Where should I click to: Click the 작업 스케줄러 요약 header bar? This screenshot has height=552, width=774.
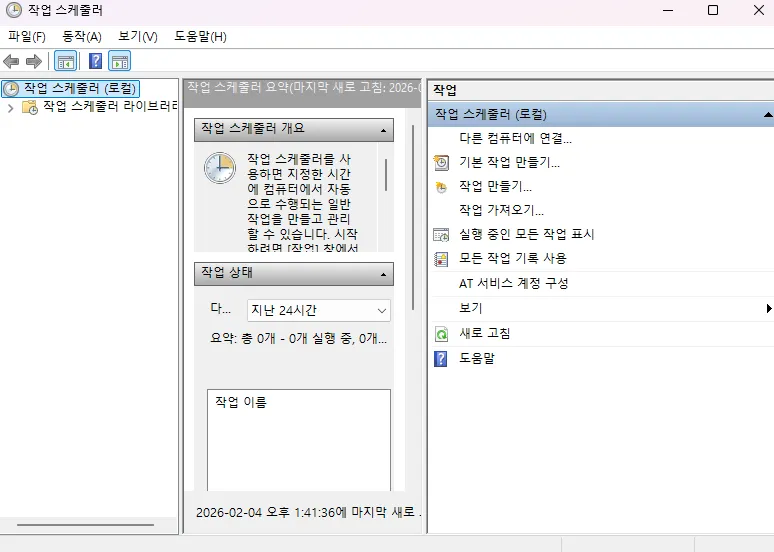click(302, 92)
